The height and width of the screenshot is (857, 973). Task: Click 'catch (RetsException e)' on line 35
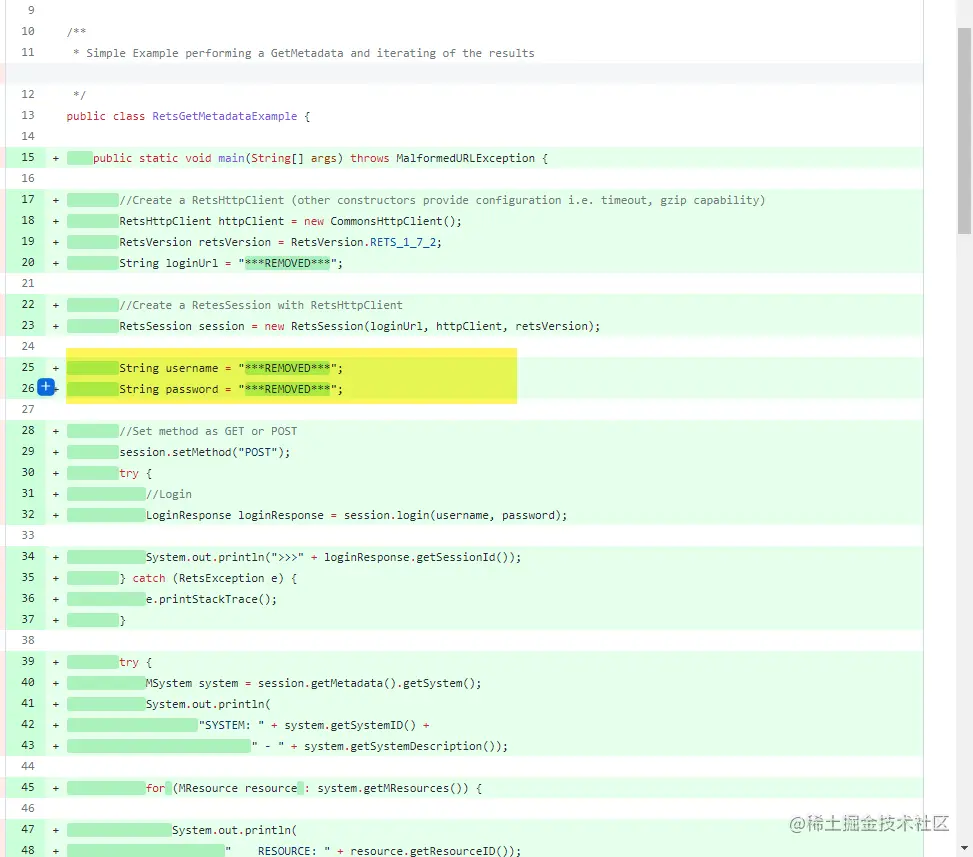pos(208,578)
